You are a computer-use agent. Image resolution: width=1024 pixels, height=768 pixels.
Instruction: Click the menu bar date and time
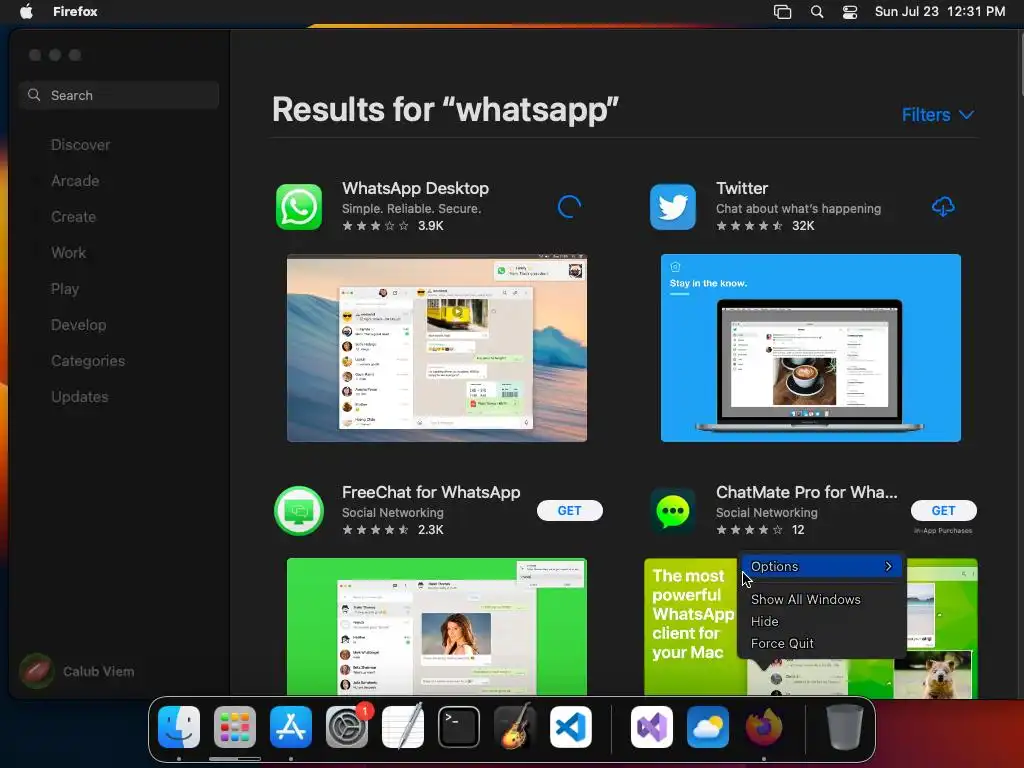(x=940, y=11)
